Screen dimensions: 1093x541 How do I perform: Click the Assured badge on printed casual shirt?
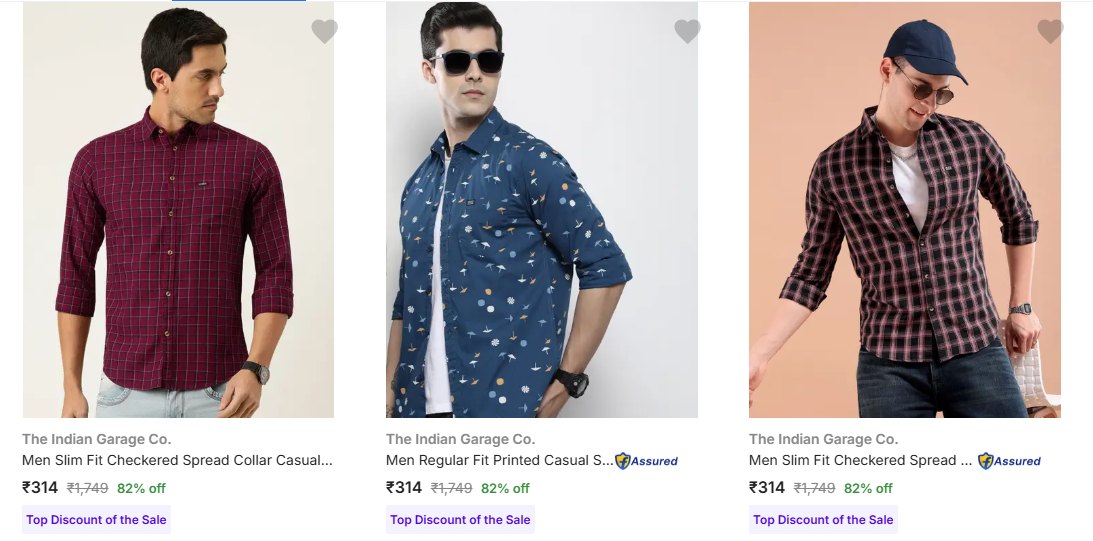coord(647,461)
